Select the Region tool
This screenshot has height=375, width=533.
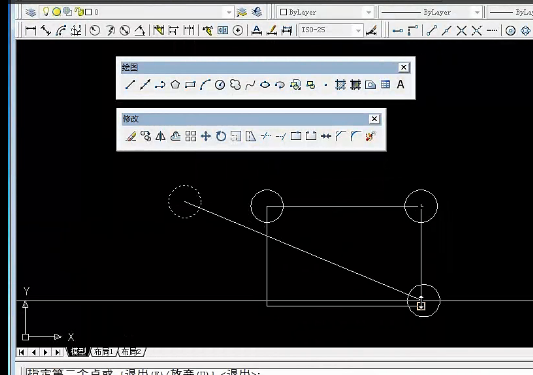pos(371,85)
